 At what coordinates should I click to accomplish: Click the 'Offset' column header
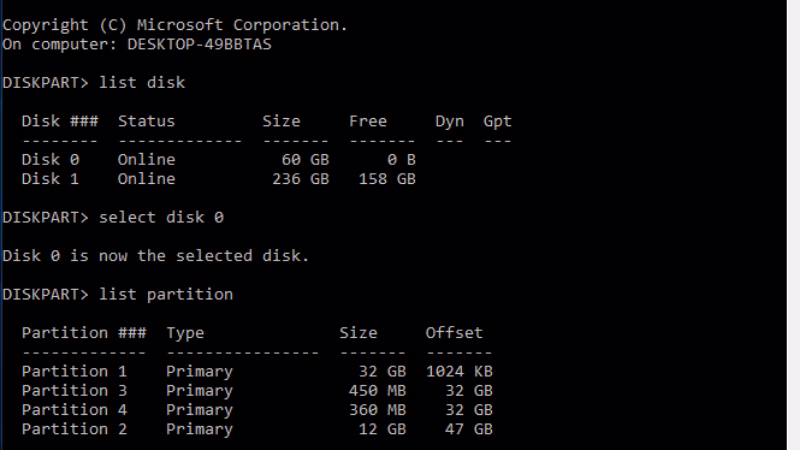(454, 333)
